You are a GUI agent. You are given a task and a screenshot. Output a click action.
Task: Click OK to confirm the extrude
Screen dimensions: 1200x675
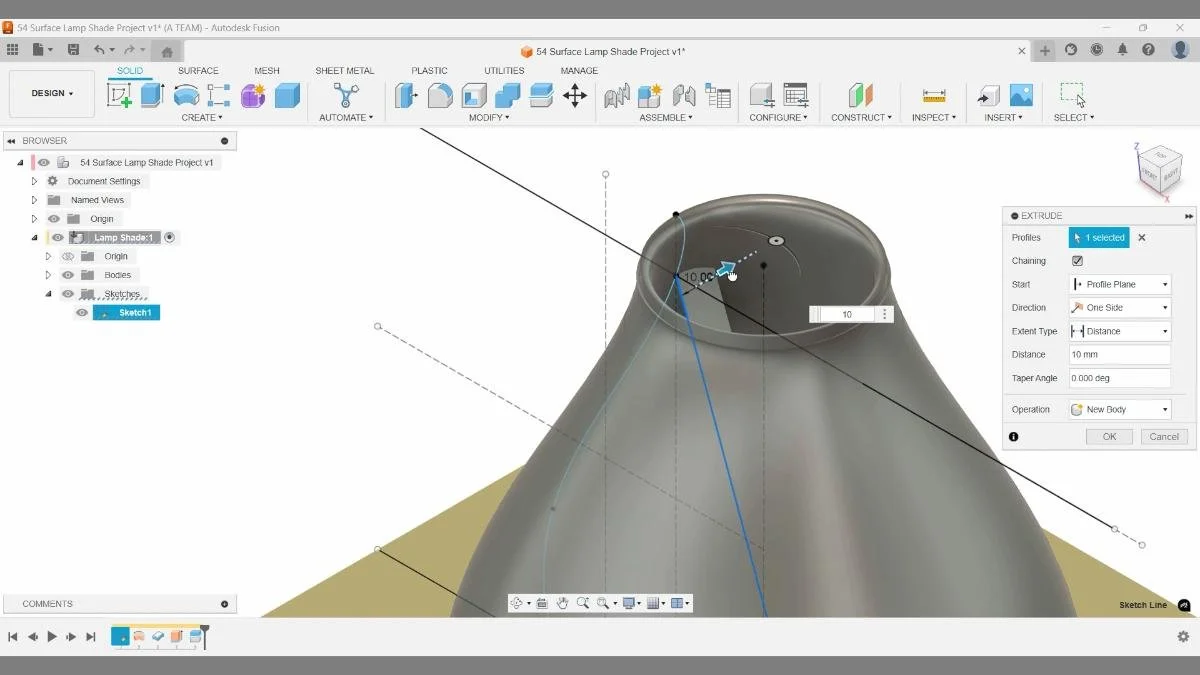pyautogui.click(x=1108, y=436)
